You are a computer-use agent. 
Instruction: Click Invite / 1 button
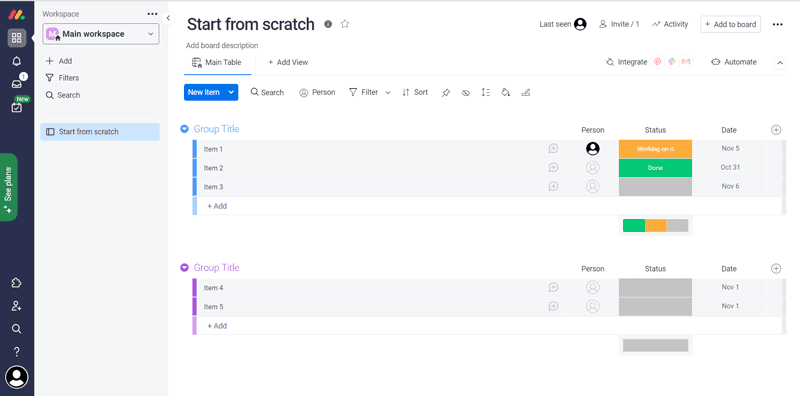[619, 24]
